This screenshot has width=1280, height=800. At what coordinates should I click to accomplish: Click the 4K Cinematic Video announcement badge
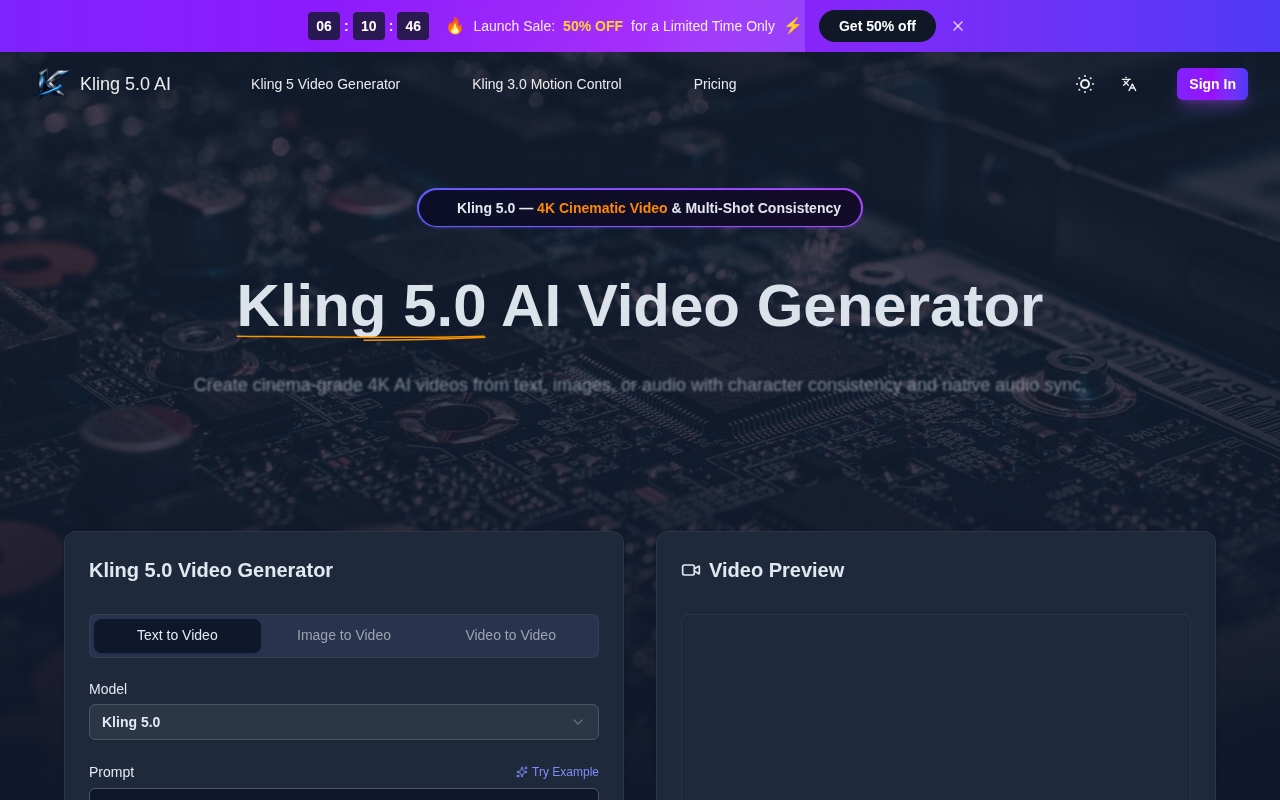coord(640,208)
